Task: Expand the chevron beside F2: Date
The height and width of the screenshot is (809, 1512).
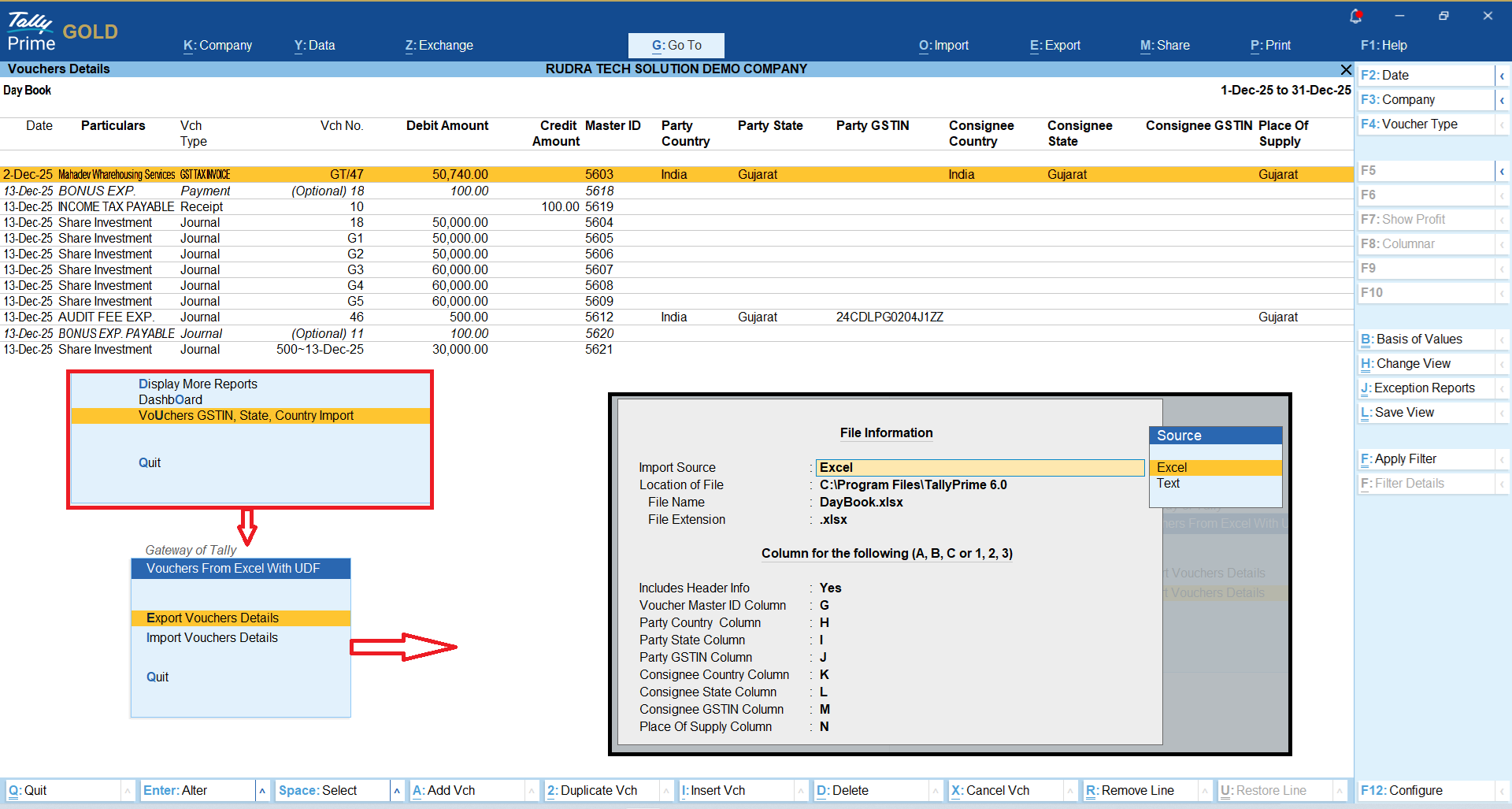Action: coord(1502,76)
